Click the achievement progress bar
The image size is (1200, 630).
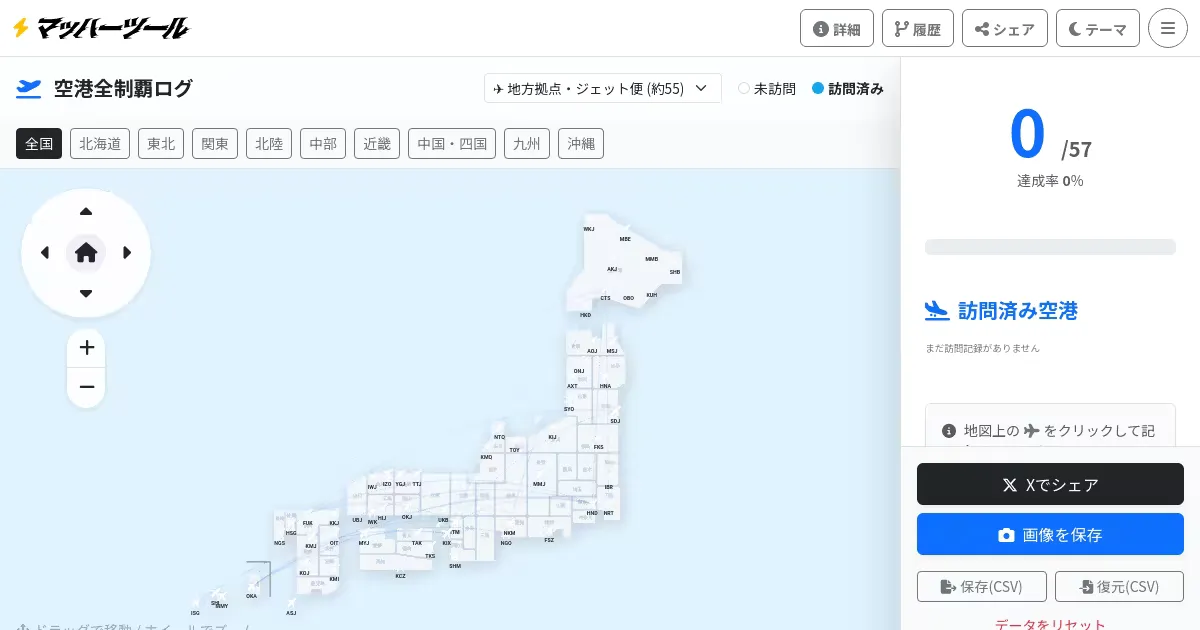1050,247
